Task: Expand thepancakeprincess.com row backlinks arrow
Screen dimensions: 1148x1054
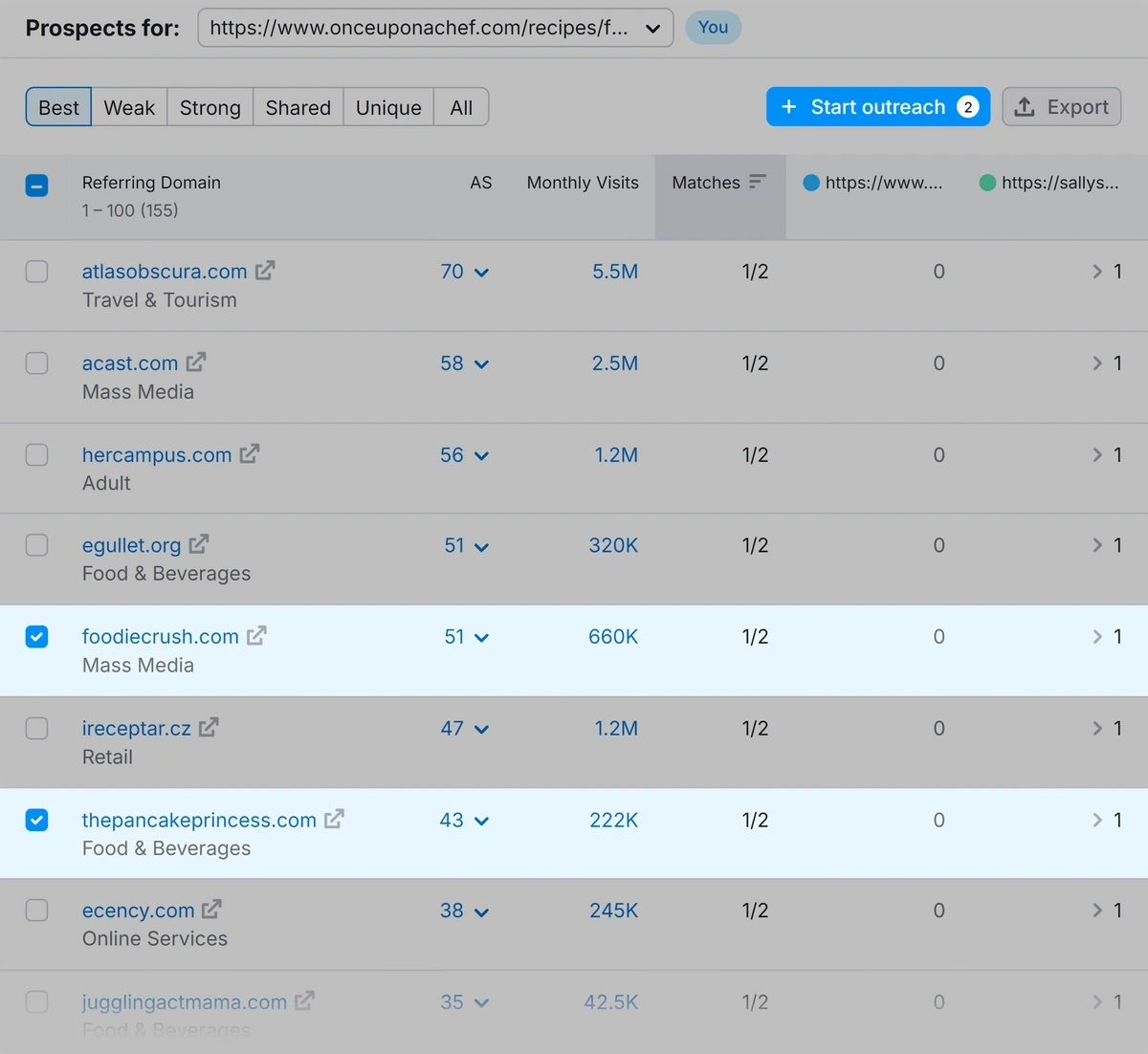Action: click(x=1097, y=821)
